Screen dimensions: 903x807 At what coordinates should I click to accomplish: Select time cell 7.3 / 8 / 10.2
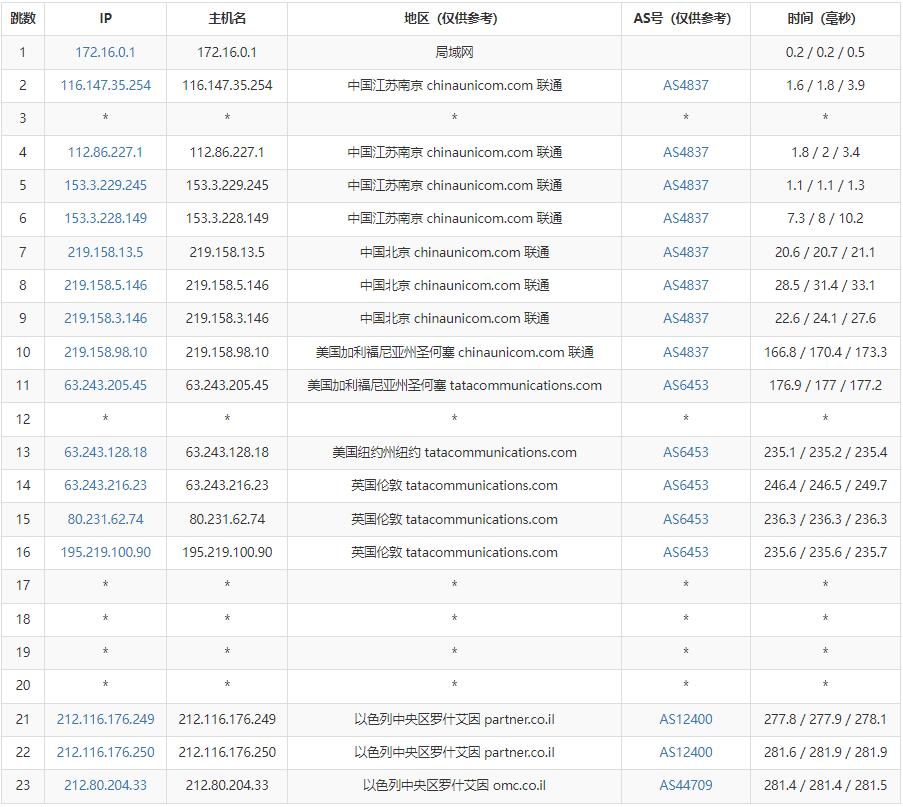pyautogui.click(x=825, y=218)
